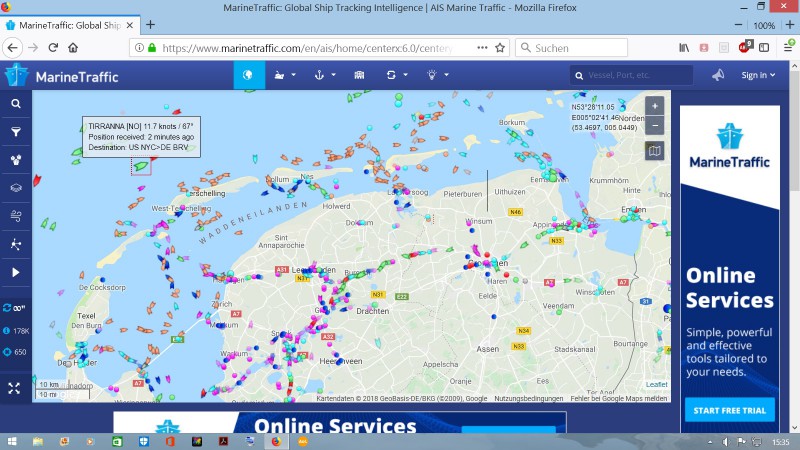Zoom in the map with plus button

coord(655,106)
